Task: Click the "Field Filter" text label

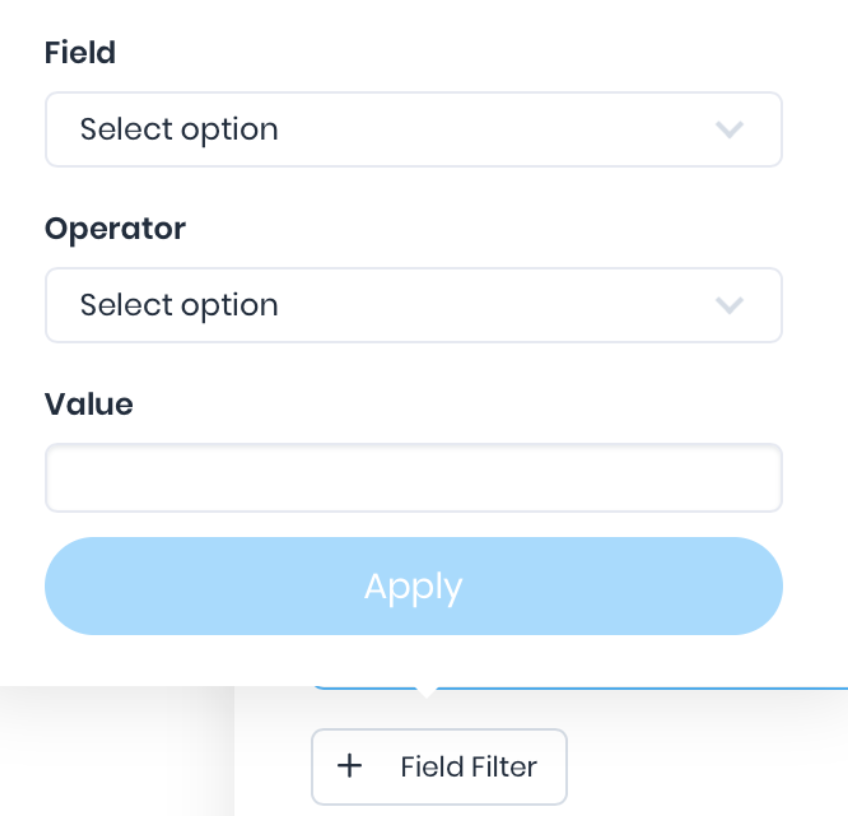Action: tap(468, 767)
